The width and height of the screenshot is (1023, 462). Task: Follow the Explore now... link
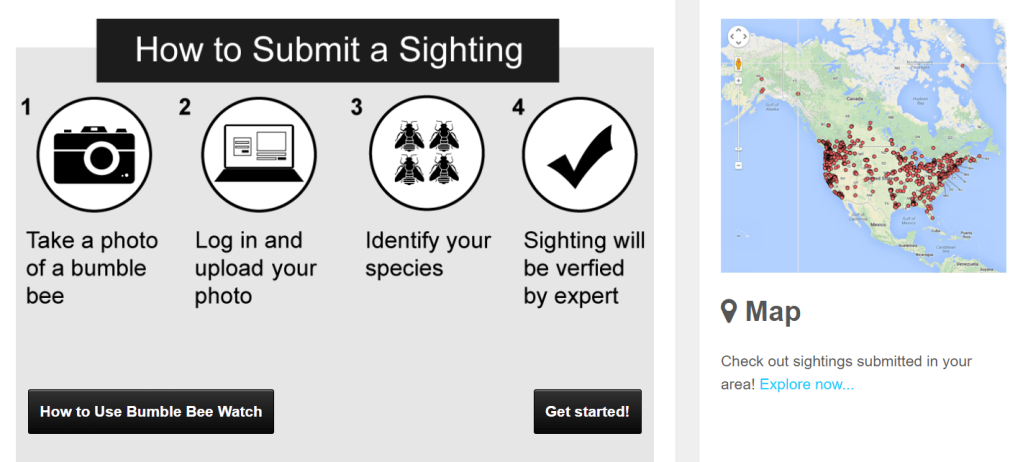tap(806, 384)
